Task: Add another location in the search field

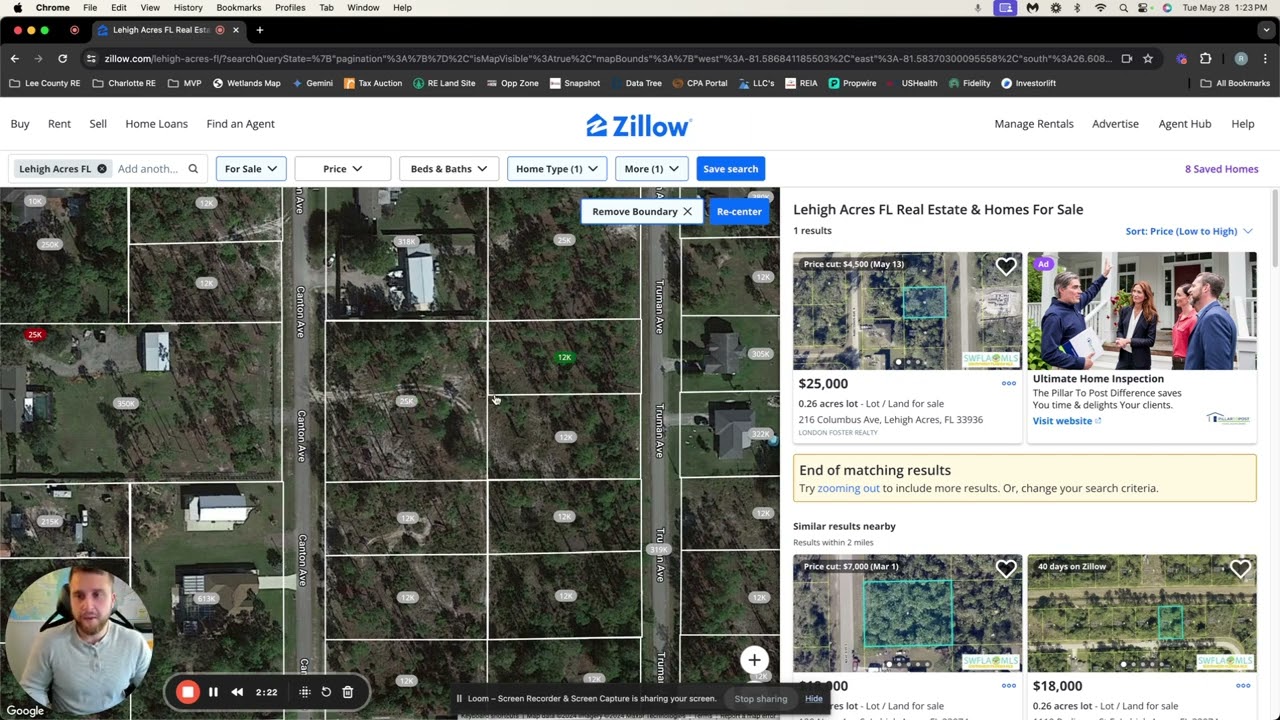Action: point(148,169)
